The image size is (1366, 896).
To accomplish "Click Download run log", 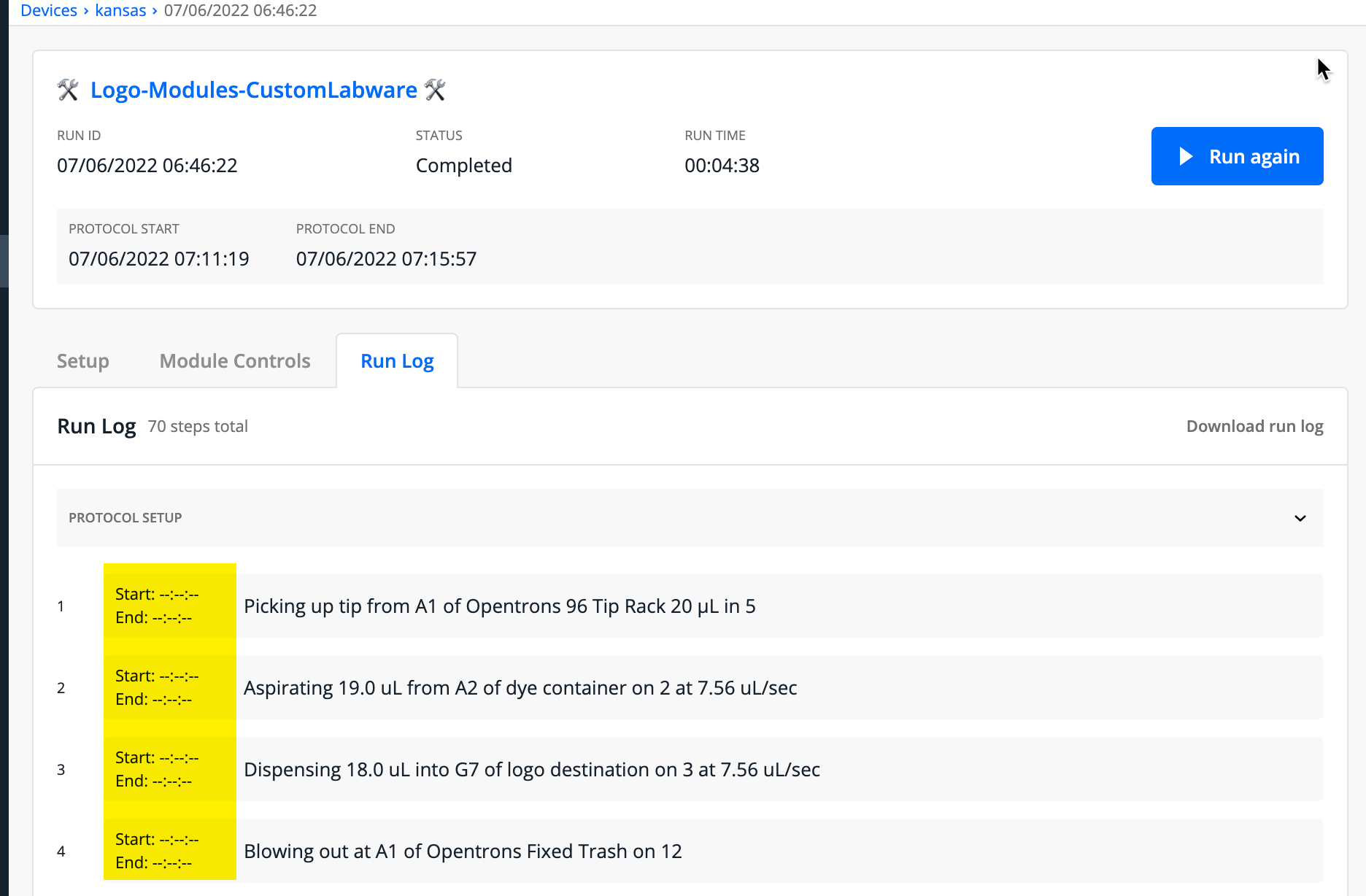I will tap(1254, 426).
